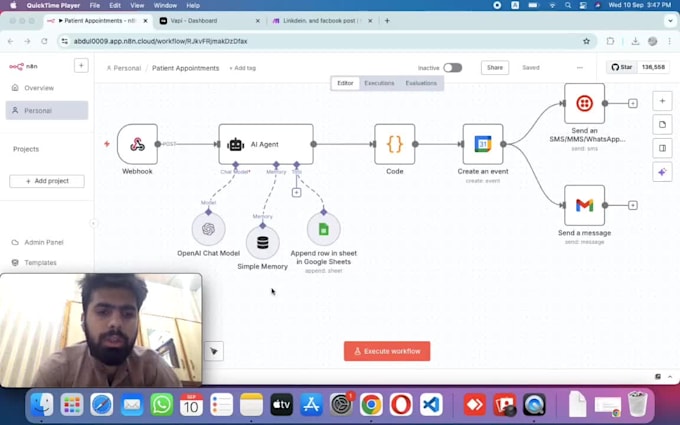Open the Gmail Send a message node

point(584,205)
